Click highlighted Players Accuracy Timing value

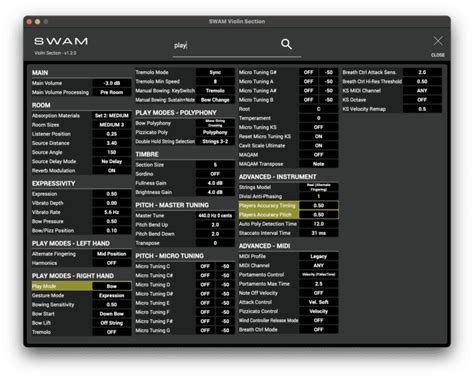(x=319, y=205)
